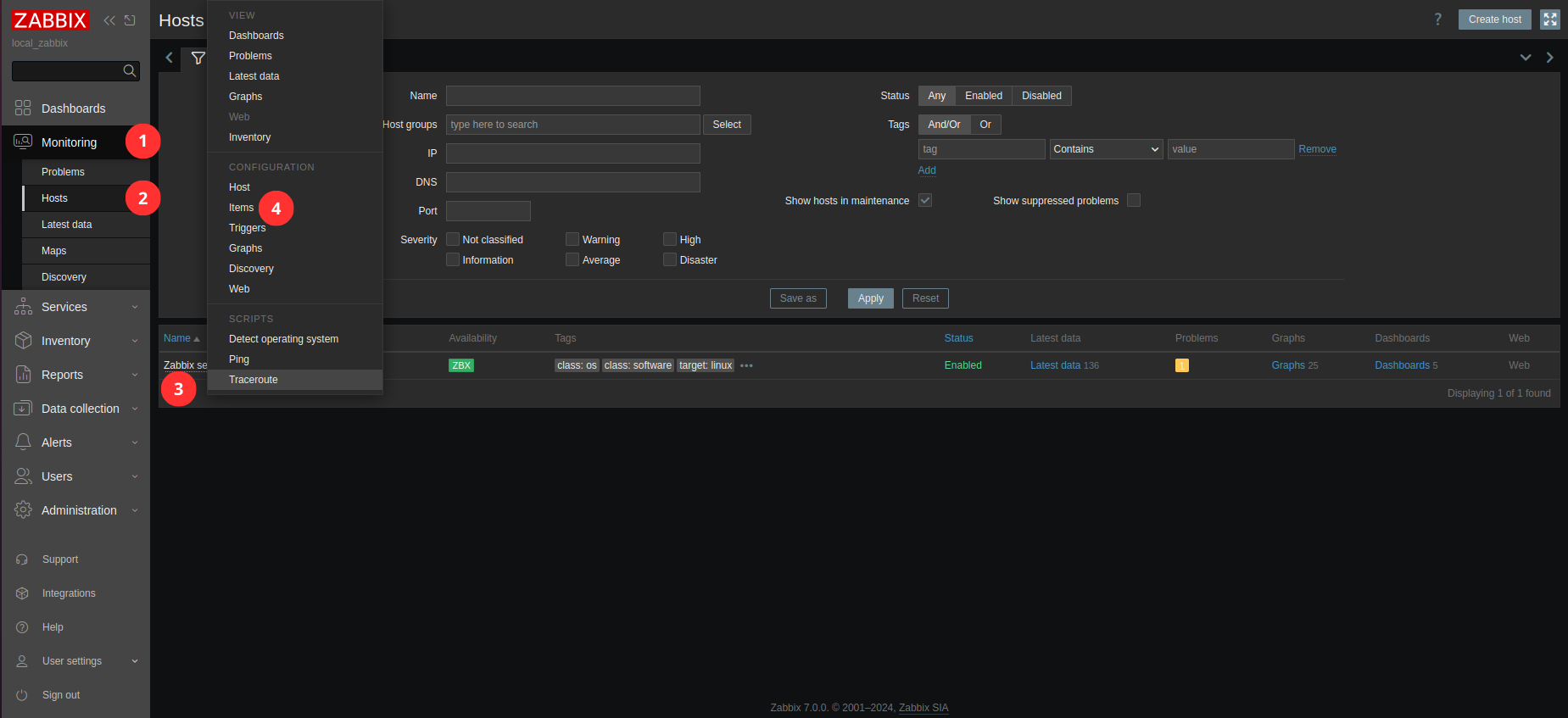Expand the Data collection section
This screenshot has height=718, width=1568.
click(135, 409)
